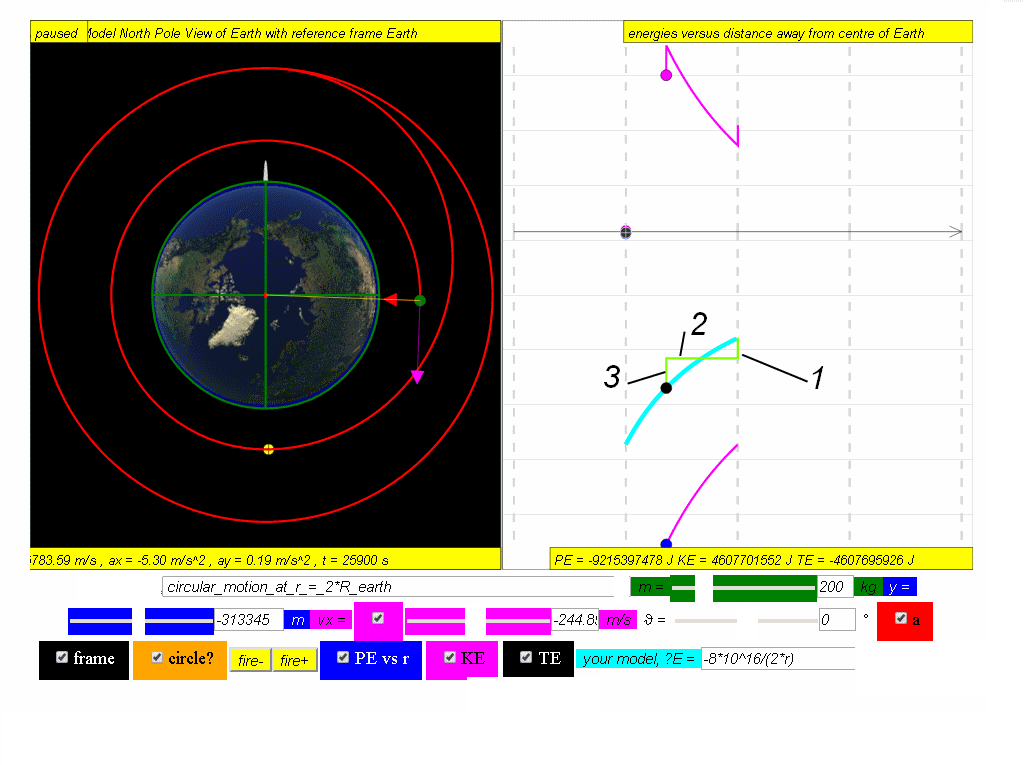Toggle the magenta vx checkbox
1024x765 pixels.
click(377, 618)
